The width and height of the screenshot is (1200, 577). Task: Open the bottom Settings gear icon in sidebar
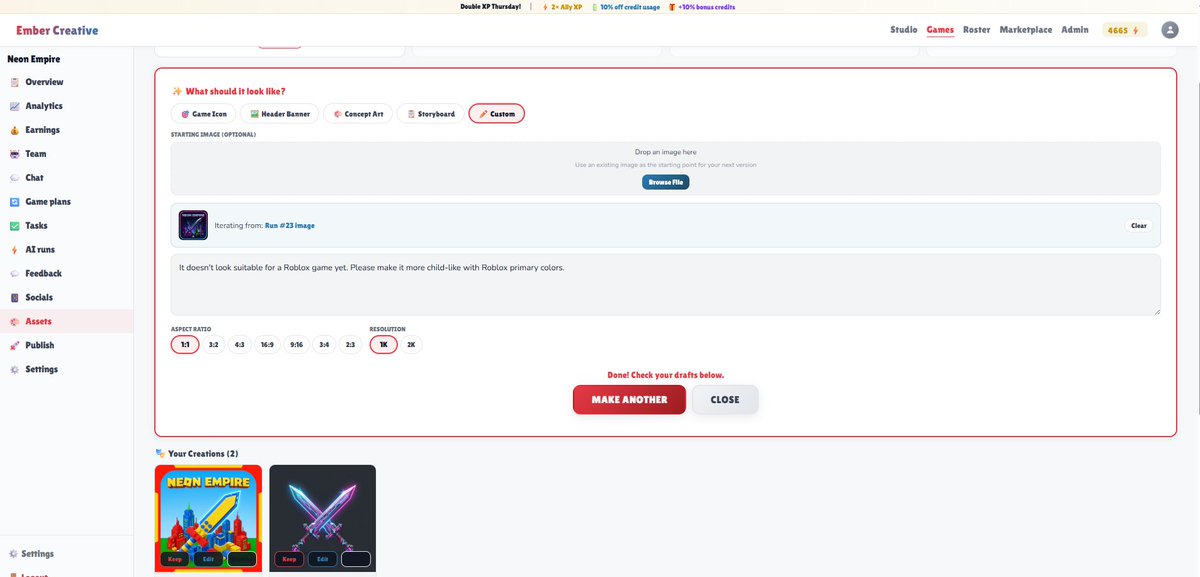[12, 554]
